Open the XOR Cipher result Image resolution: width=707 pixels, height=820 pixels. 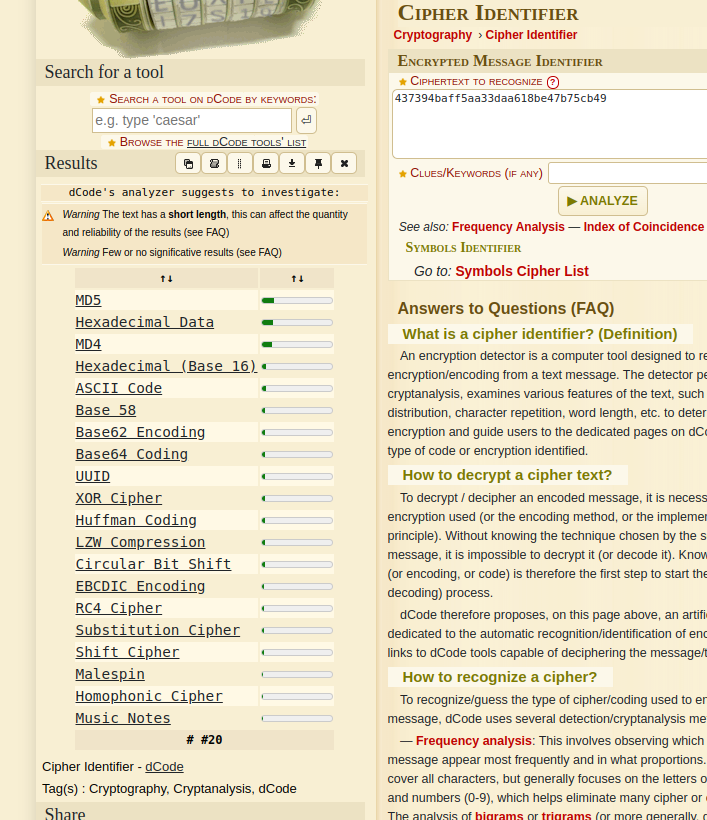119,498
